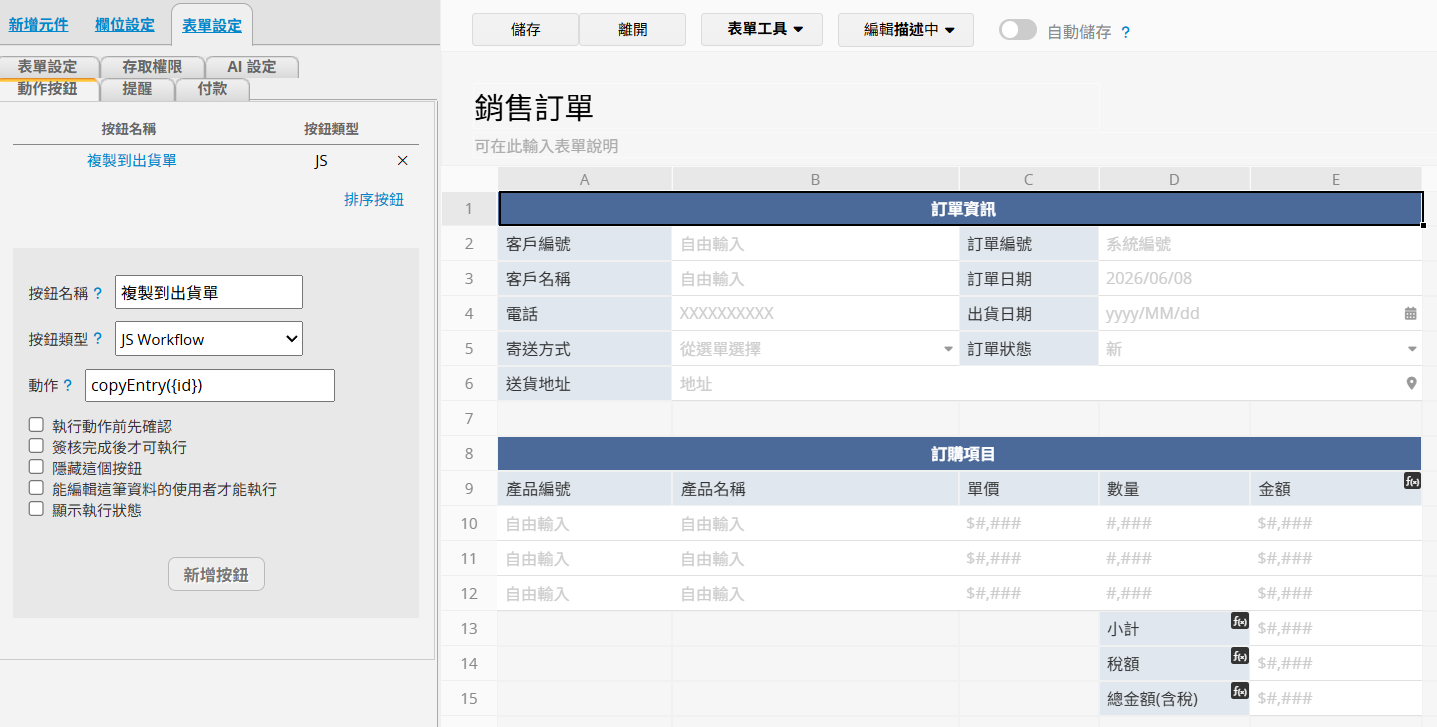Open the 提醒 sub-tab

[137, 88]
